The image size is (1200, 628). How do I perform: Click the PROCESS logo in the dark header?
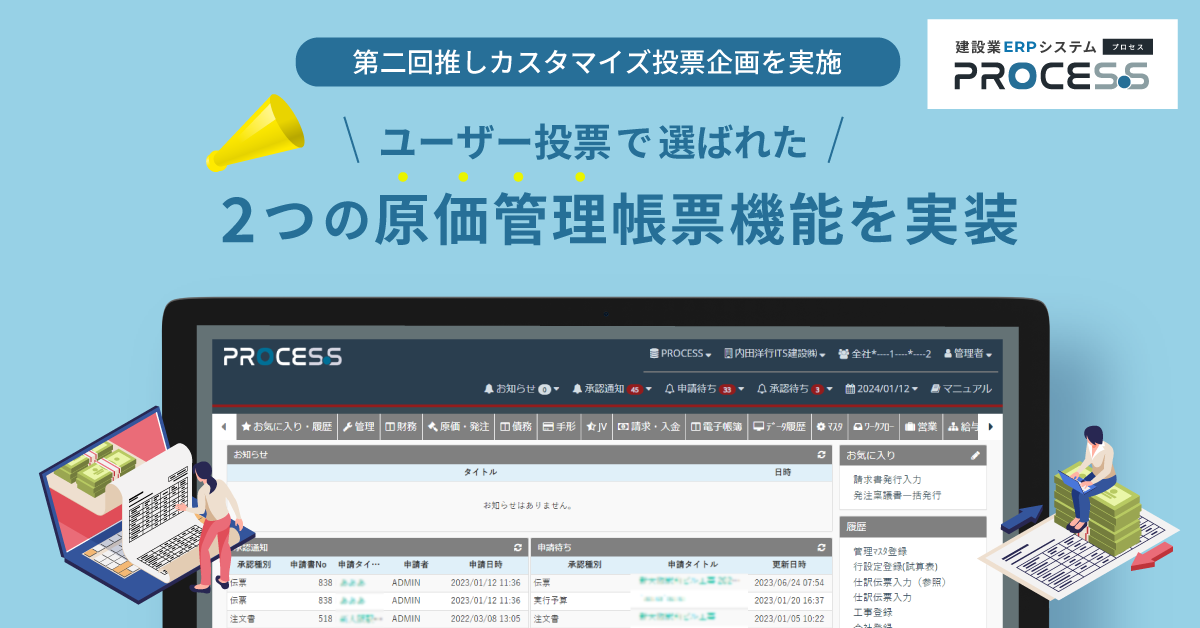tap(282, 356)
